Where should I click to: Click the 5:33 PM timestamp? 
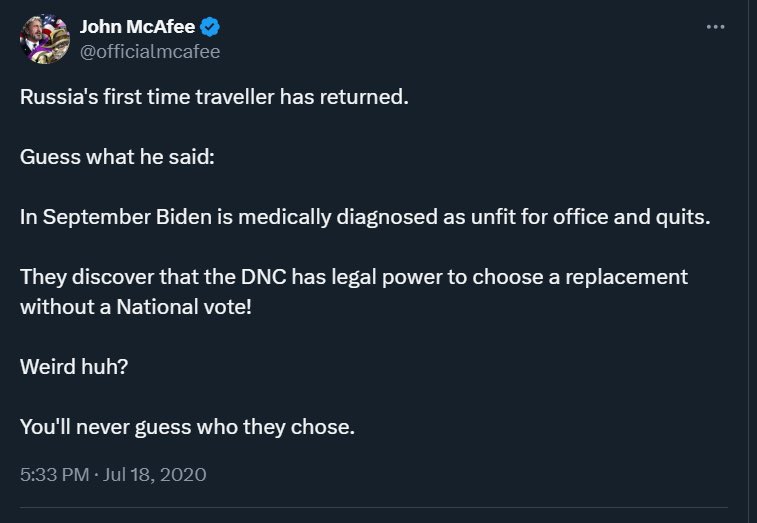(55, 475)
